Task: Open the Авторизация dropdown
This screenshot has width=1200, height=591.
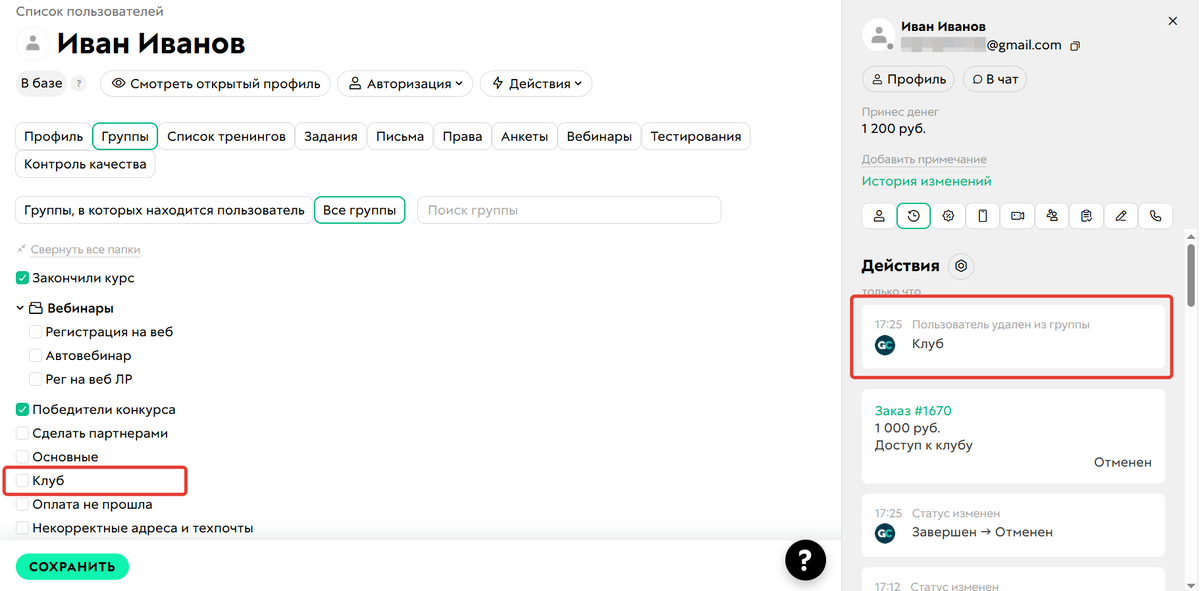Action: [405, 84]
